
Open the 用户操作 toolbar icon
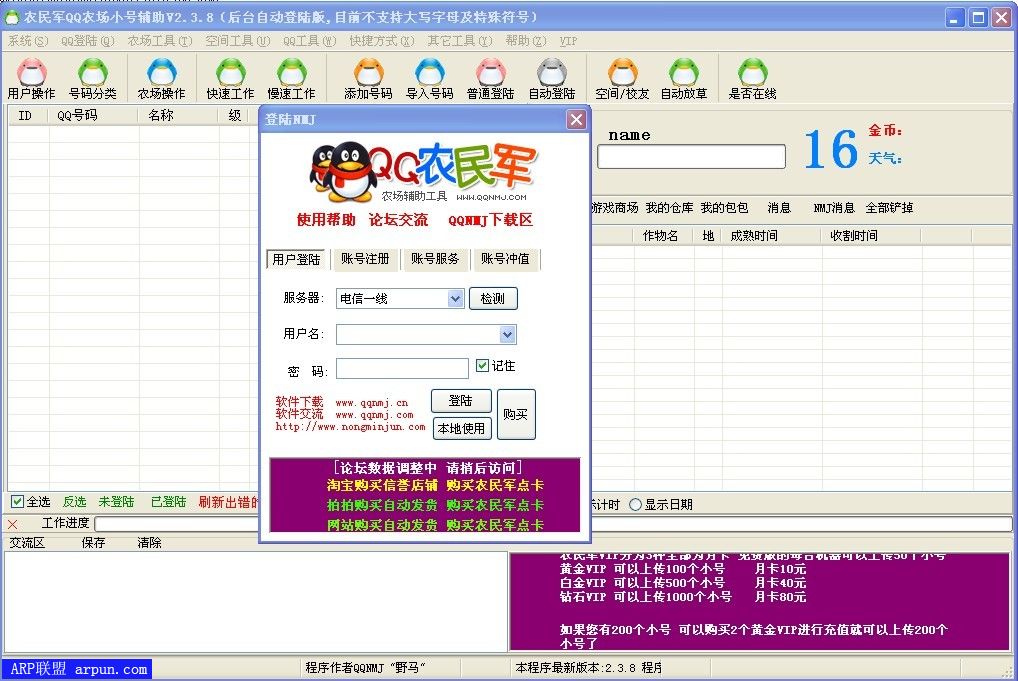tap(31, 79)
